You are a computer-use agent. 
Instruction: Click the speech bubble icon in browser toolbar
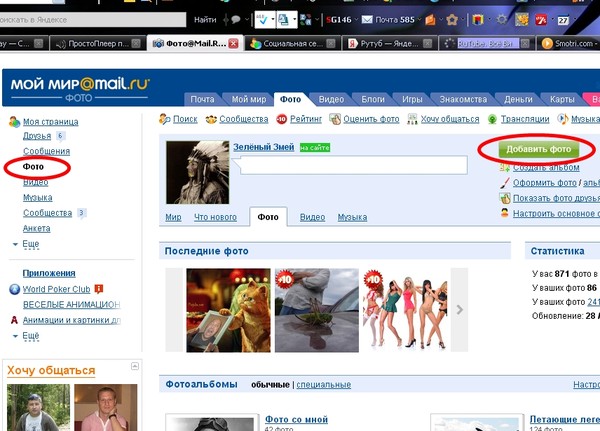coord(236,19)
